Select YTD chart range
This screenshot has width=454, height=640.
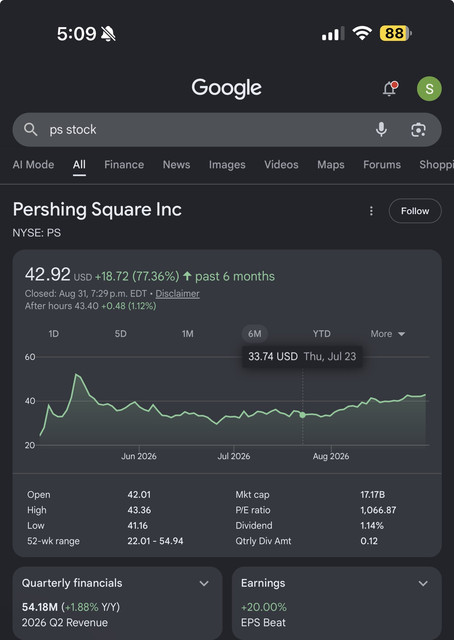322,334
